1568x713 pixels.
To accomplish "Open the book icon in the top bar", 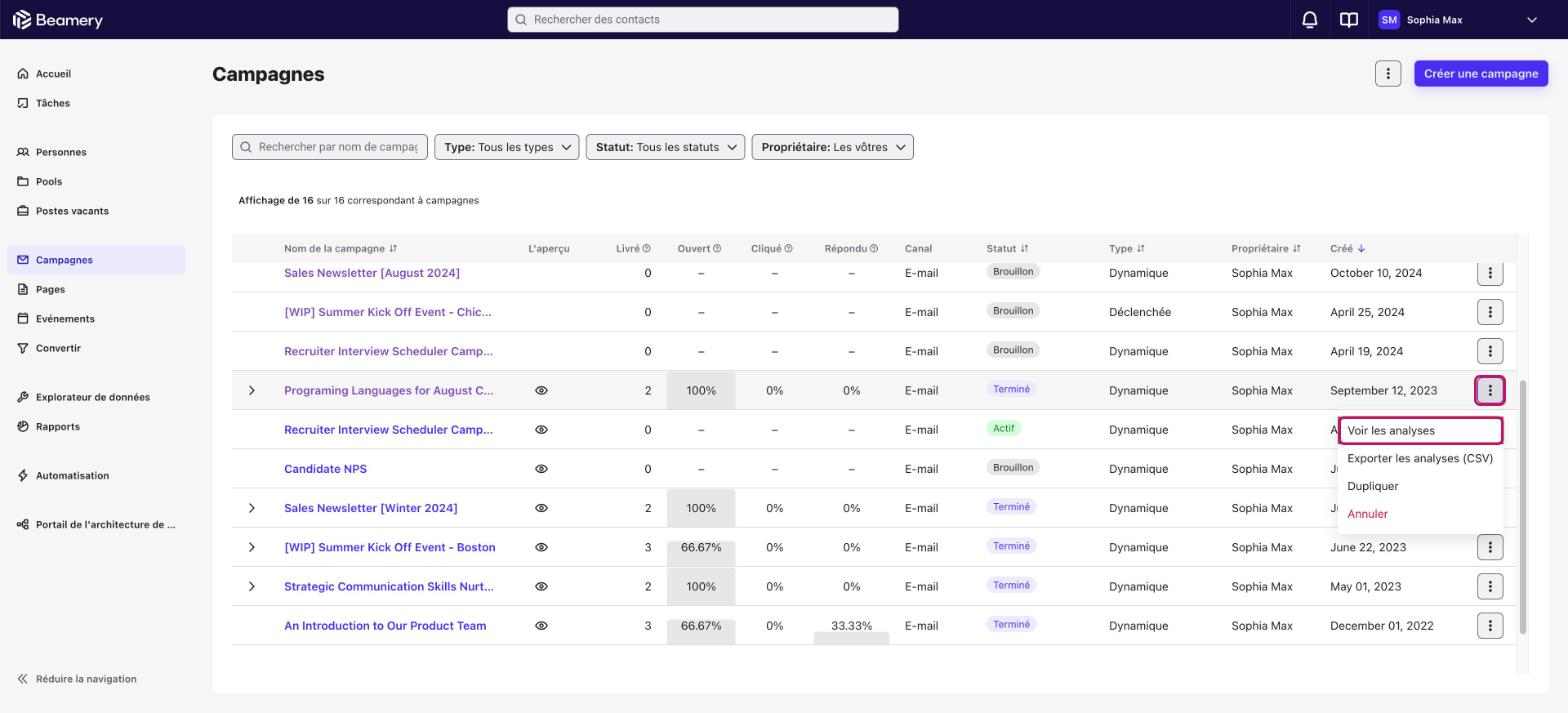I will pyautogui.click(x=1349, y=20).
